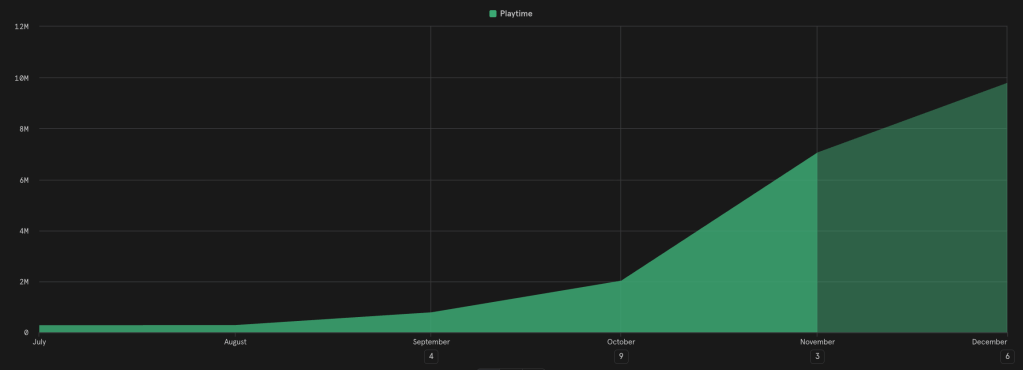
Task: Open the September annotation badge showing 4
Action: click(x=431, y=357)
